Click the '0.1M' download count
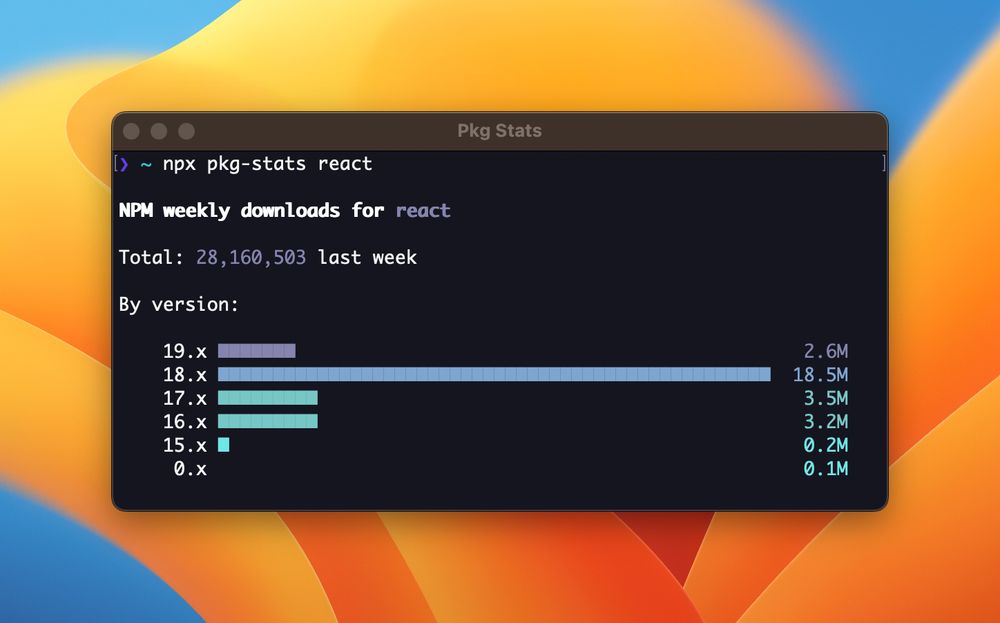Viewport: 1000px width, 623px height. [x=825, y=469]
